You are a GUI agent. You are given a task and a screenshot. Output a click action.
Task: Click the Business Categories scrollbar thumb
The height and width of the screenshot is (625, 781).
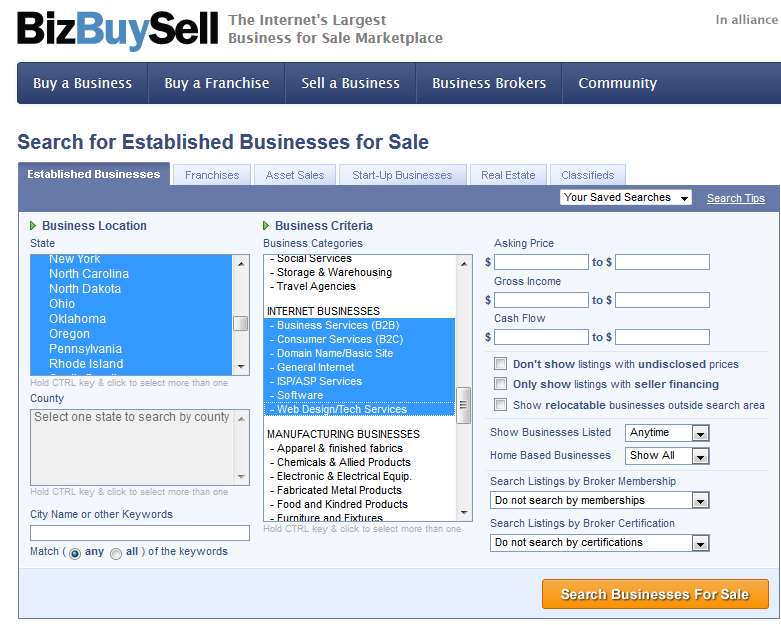463,405
